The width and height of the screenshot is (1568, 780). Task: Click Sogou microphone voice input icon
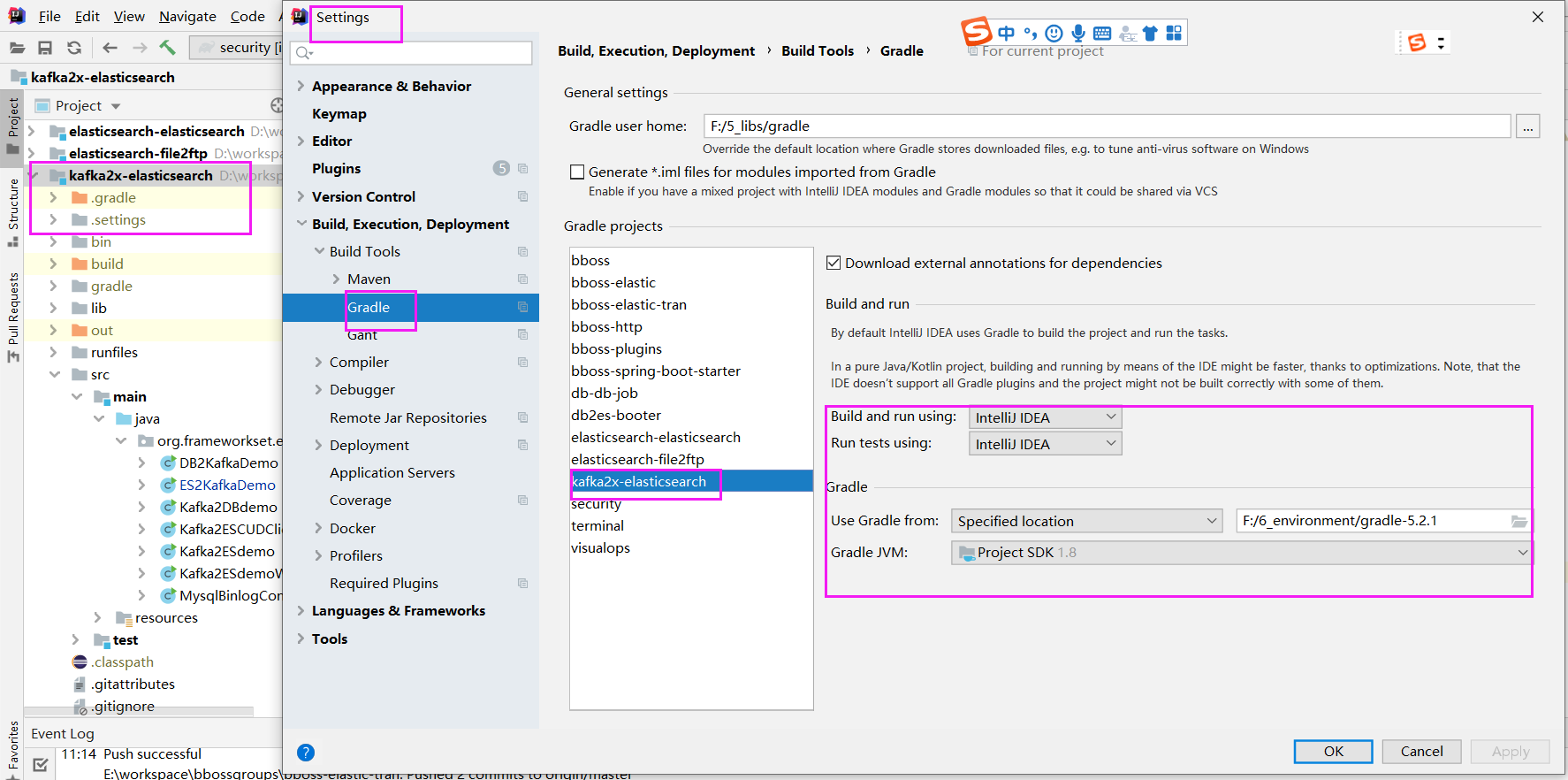1078,34
